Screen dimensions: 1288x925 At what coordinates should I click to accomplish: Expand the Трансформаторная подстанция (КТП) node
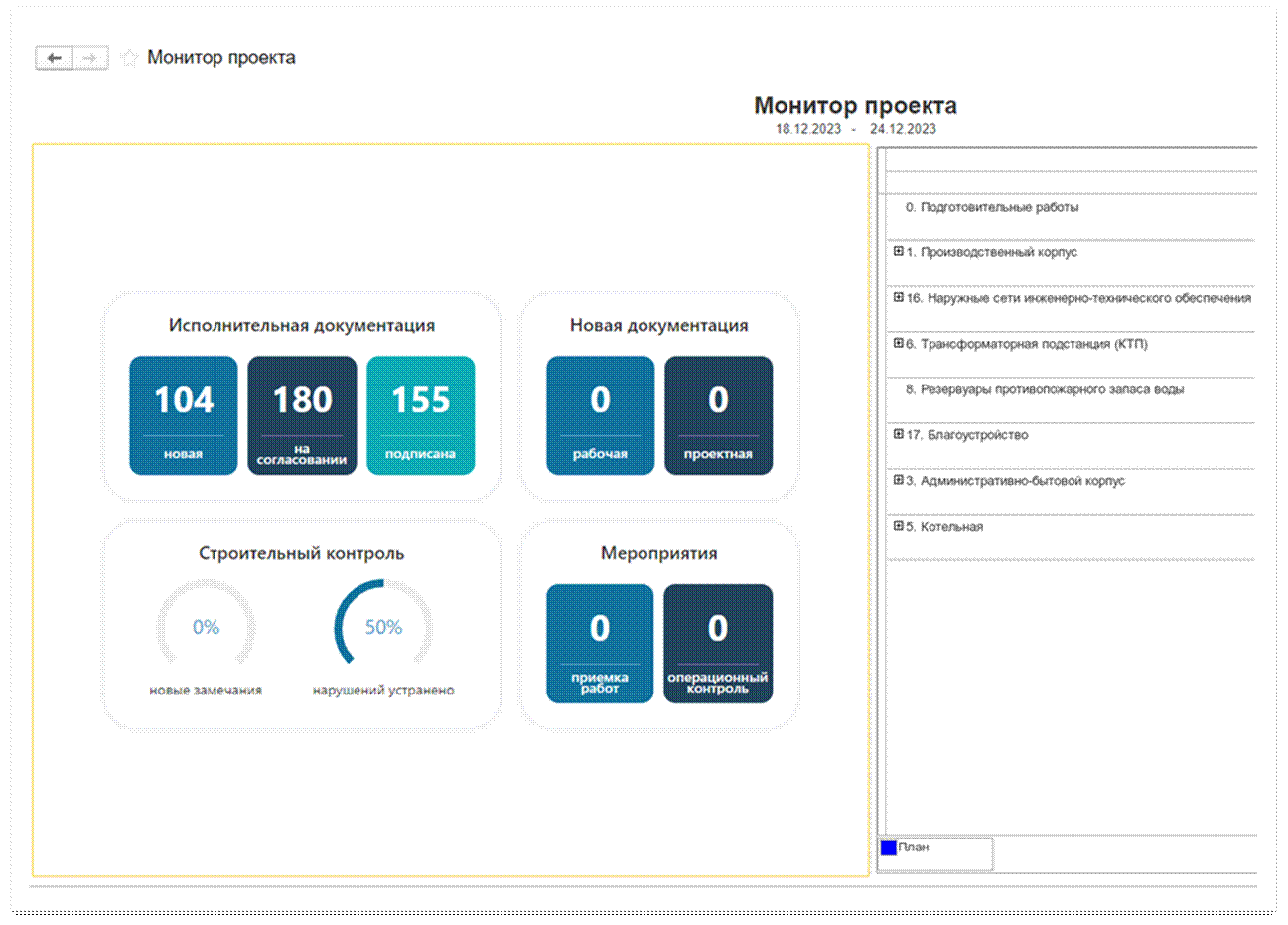[x=898, y=344]
